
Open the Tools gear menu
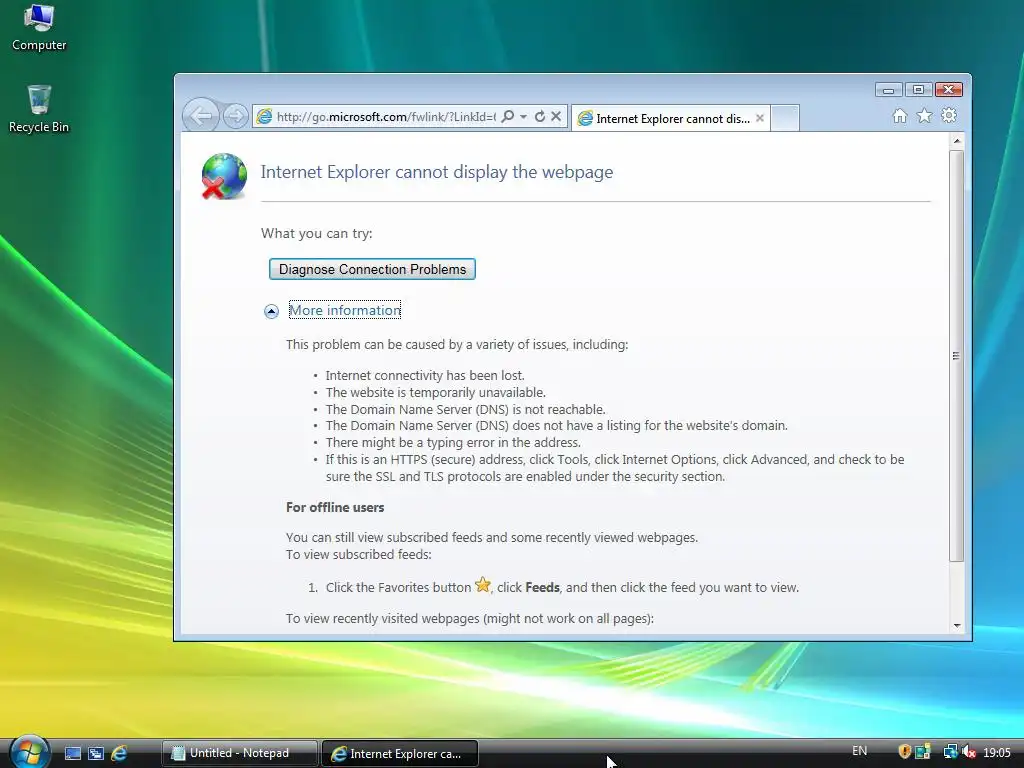(x=948, y=116)
